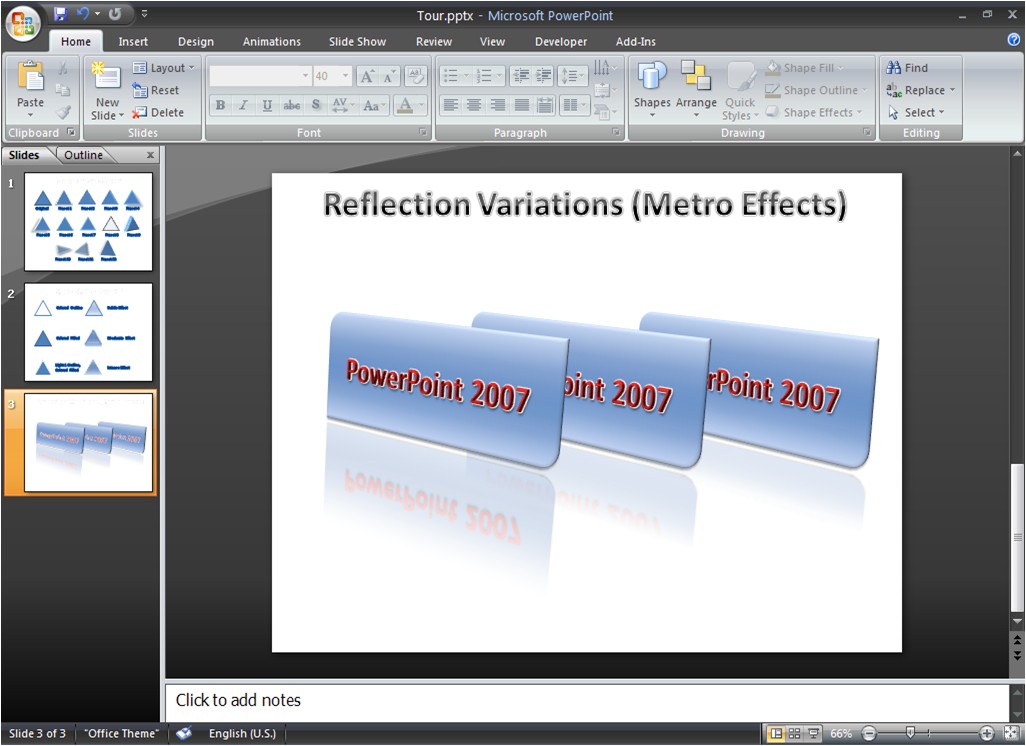The image size is (1026, 746).
Task: Toggle underline formatting
Action: point(267,105)
